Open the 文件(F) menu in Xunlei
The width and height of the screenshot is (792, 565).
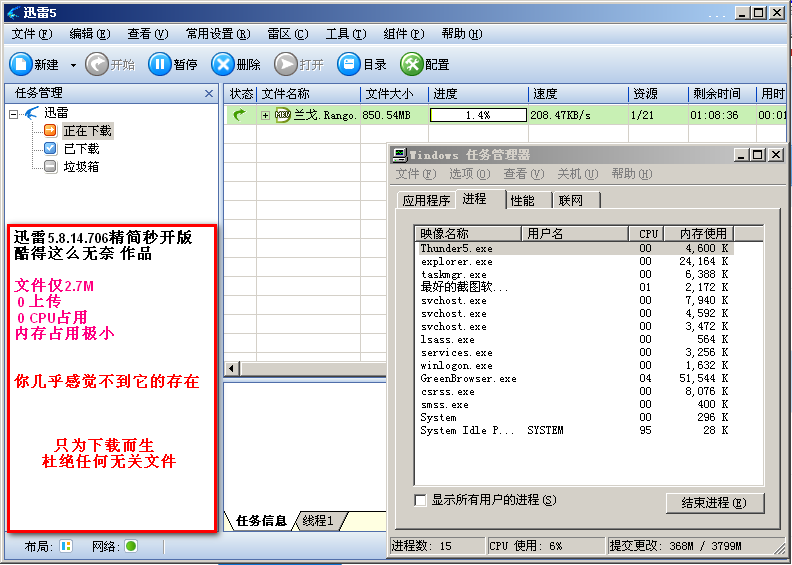pyautogui.click(x=32, y=34)
